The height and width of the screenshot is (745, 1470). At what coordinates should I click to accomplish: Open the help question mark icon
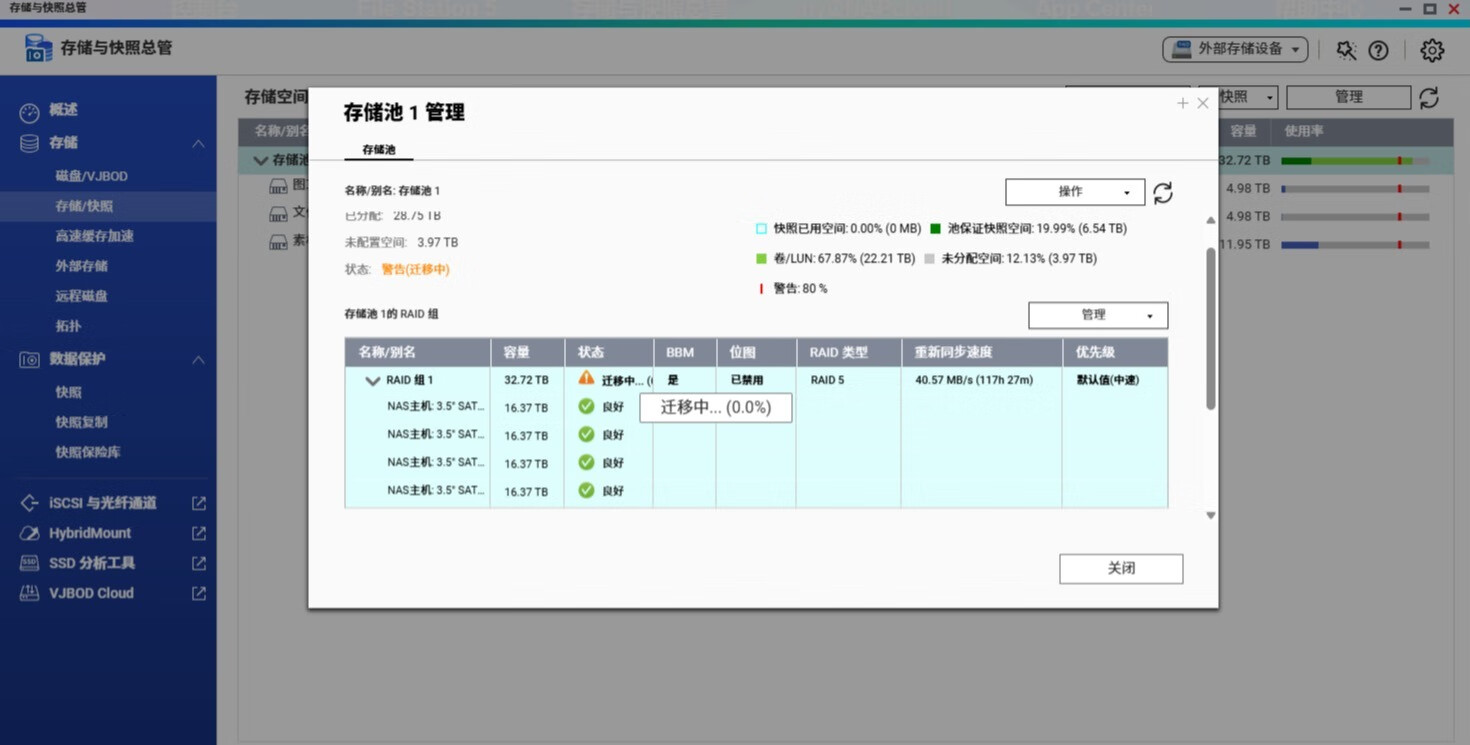pyautogui.click(x=1378, y=50)
